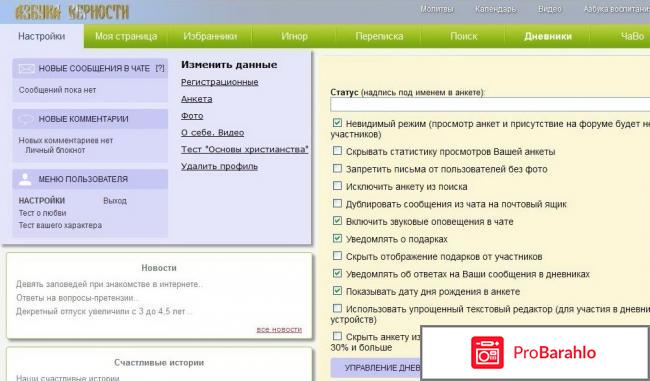Enable Дублировать сообщения из чата на почтовый ящик

pyautogui.click(x=337, y=203)
